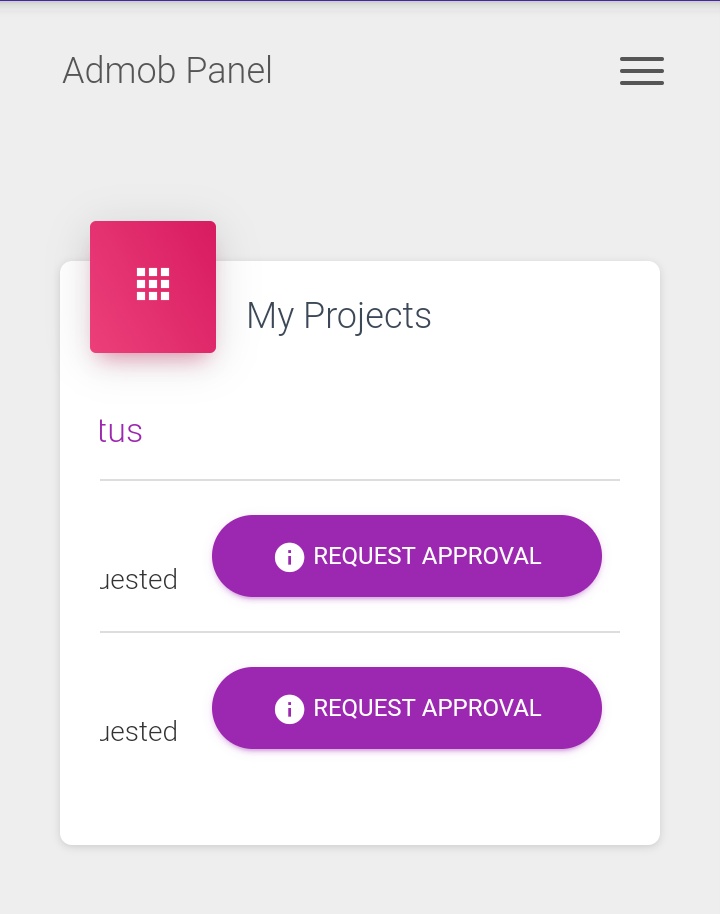Click the REQUEST APPROVAL text in the second button
The height and width of the screenshot is (914, 720).
[x=427, y=708]
